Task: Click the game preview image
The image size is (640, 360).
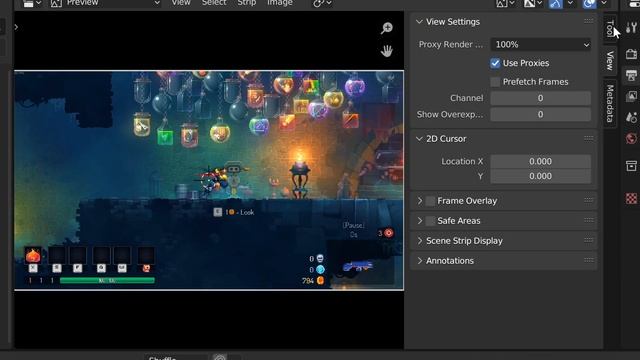Action: pyautogui.click(x=209, y=180)
